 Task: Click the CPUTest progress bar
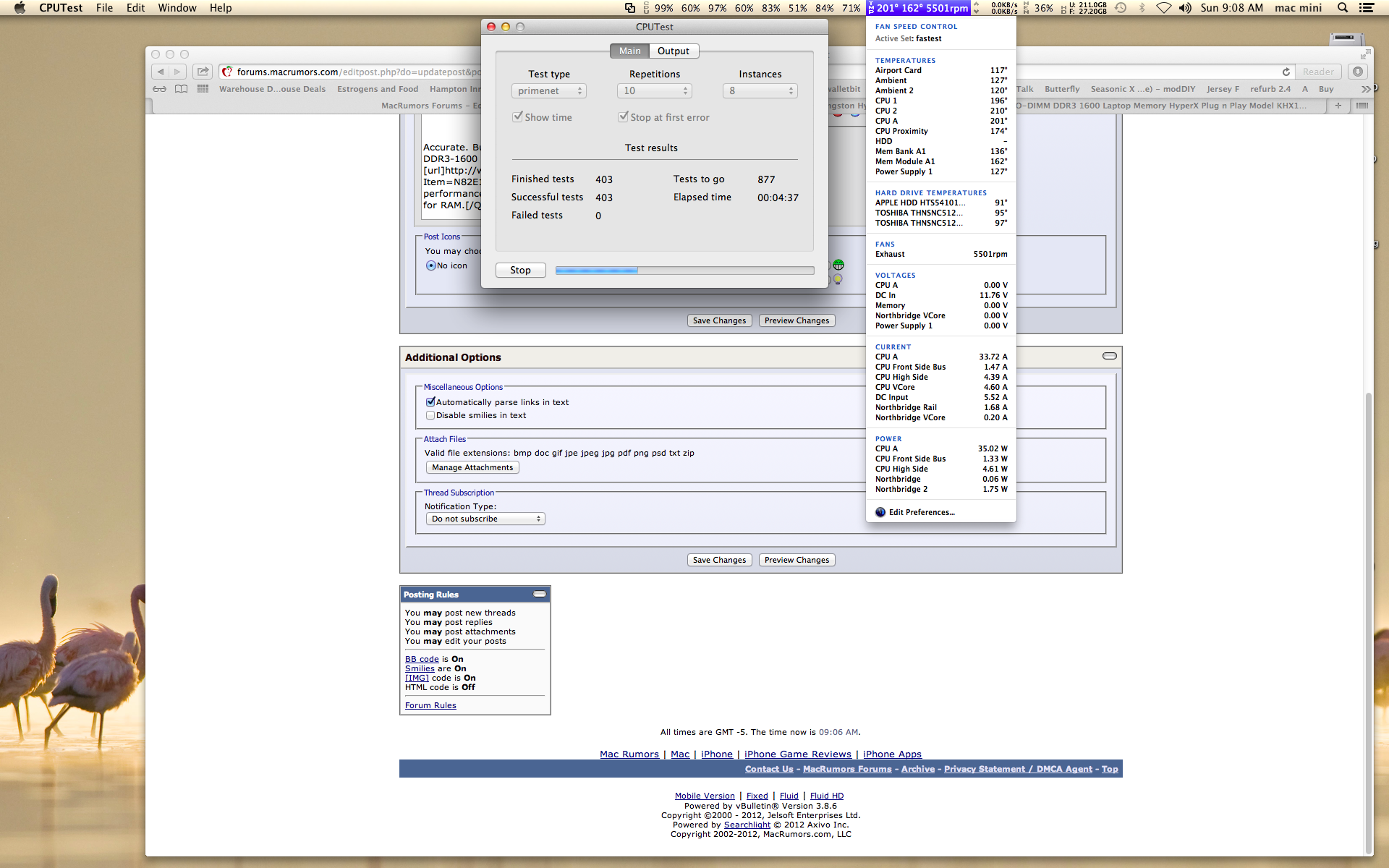(x=684, y=271)
